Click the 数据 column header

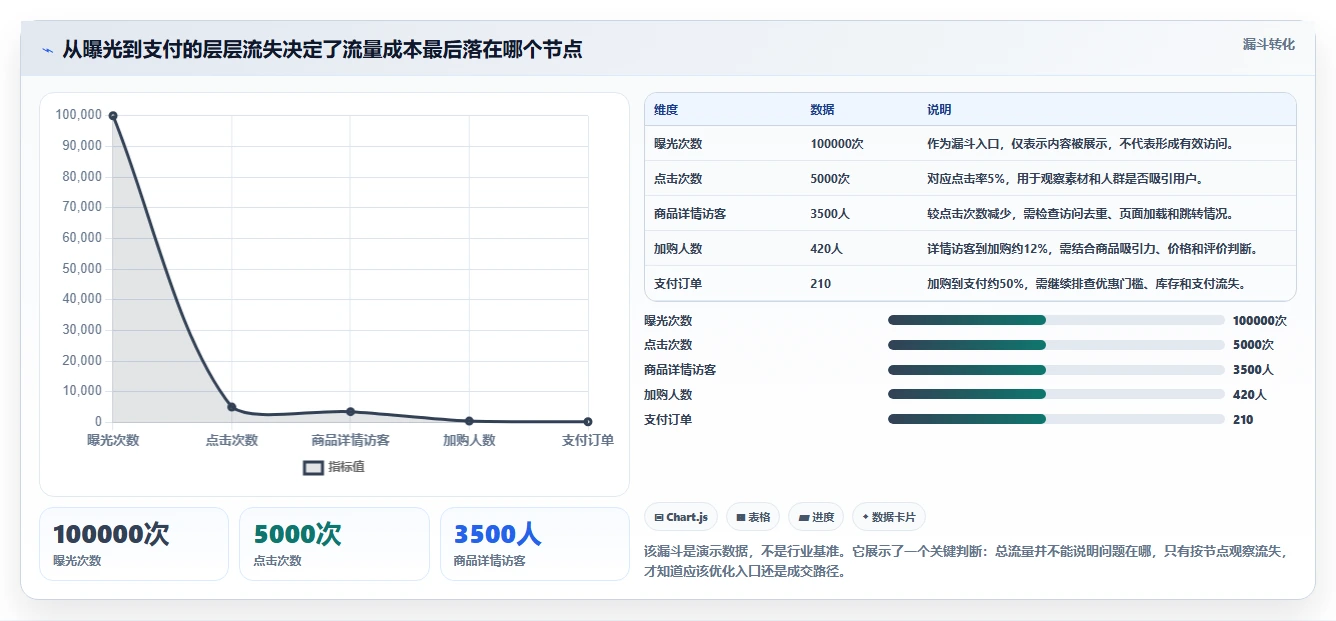pos(822,110)
